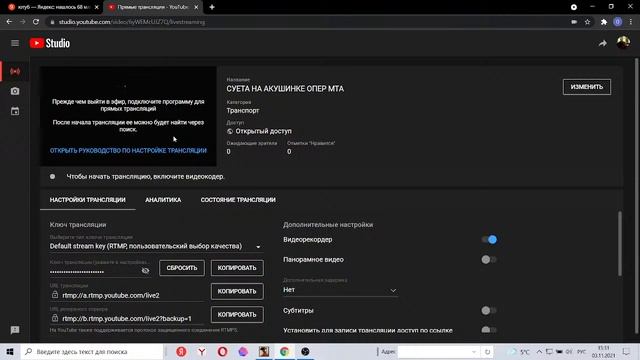The width and height of the screenshot is (640, 360).
Task: Open the Chrome profile icon
Action: [x=618, y=22]
